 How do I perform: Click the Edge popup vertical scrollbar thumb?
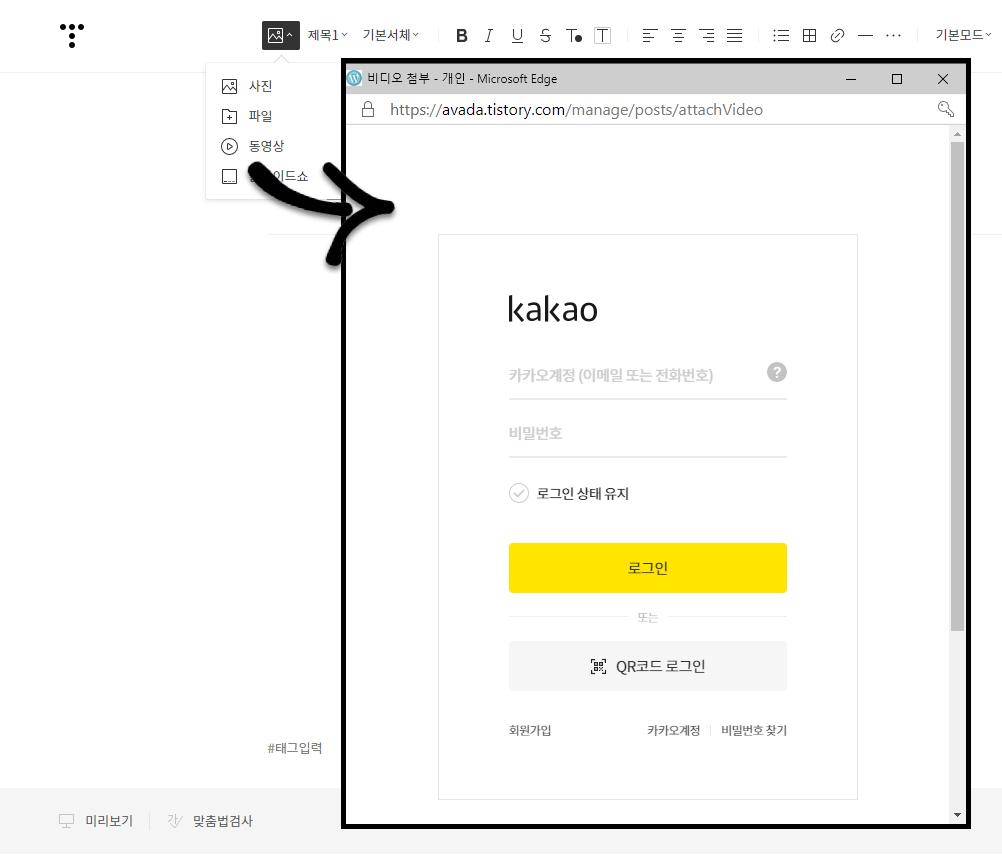click(x=957, y=386)
